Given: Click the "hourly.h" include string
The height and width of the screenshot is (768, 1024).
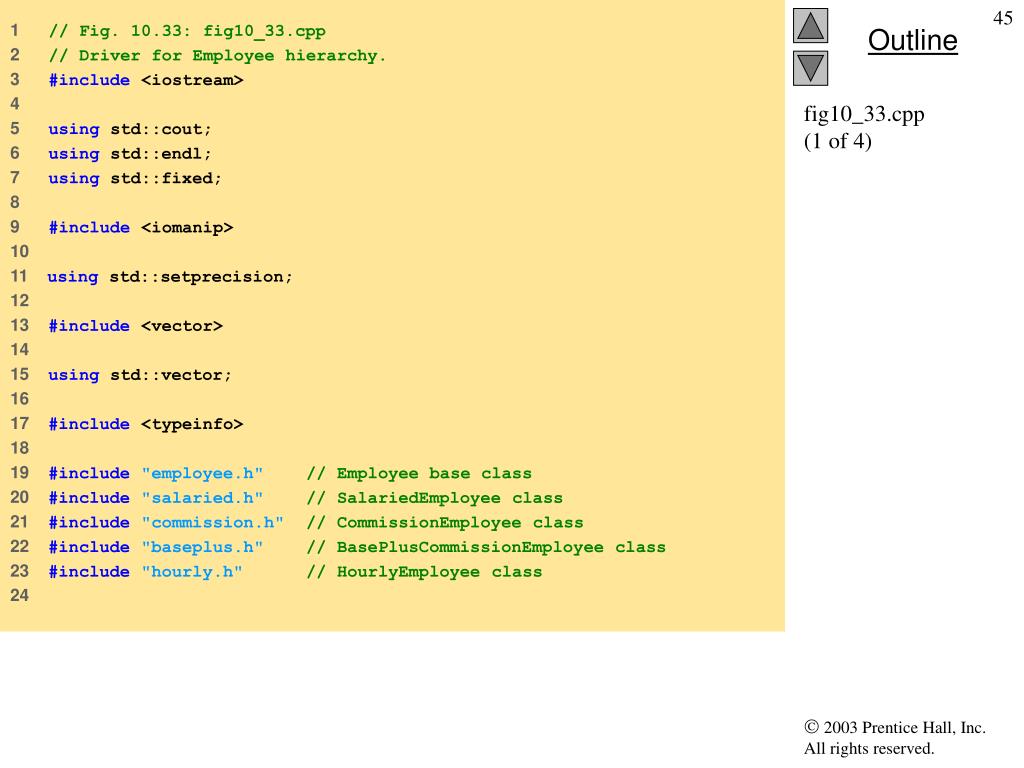Looking at the screenshot, I should pyautogui.click(x=192, y=571).
